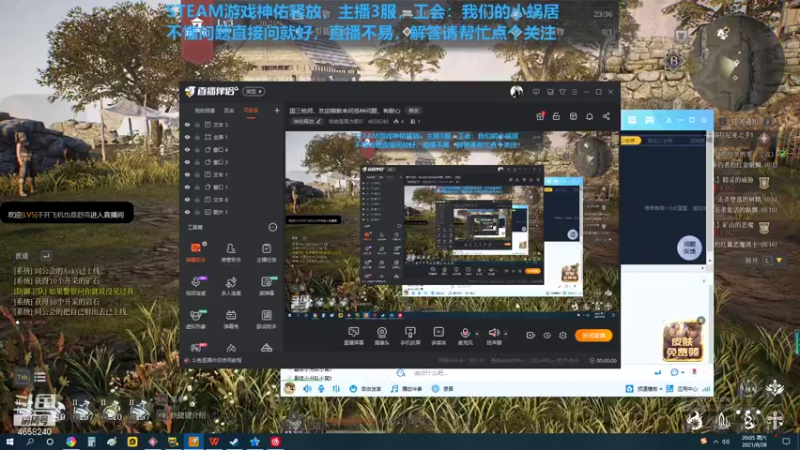
Task: Add 手机投屏 phone screen cast source
Action: (410, 336)
